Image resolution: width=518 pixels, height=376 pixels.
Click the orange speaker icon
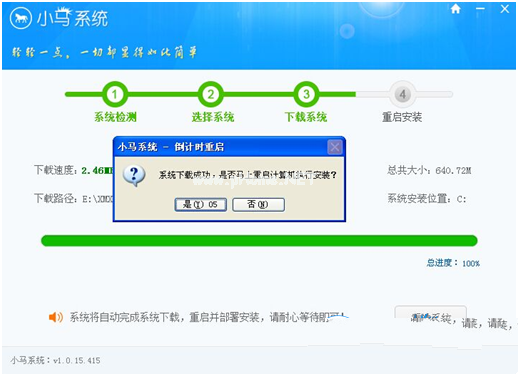click(56, 317)
